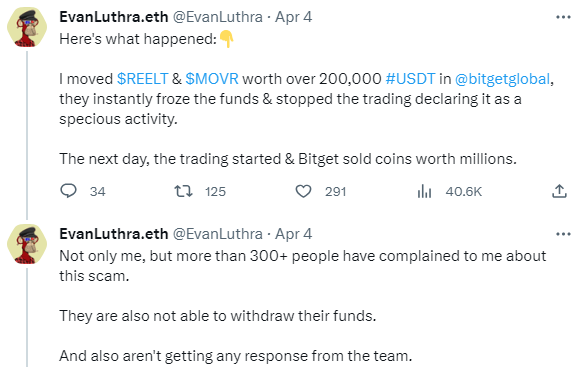Open the $MOVR cashtag link
The width and height of the screenshot is (581, 367).
pos(212,79)
